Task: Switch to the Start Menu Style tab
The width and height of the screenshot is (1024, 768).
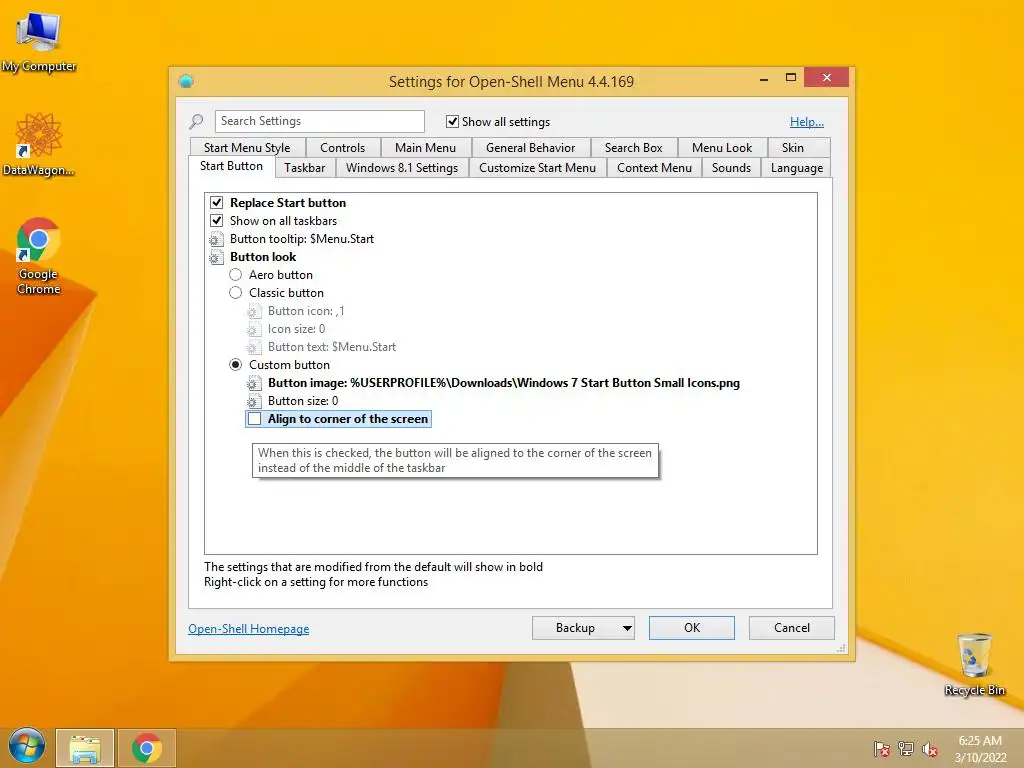Action: [247, 148]
